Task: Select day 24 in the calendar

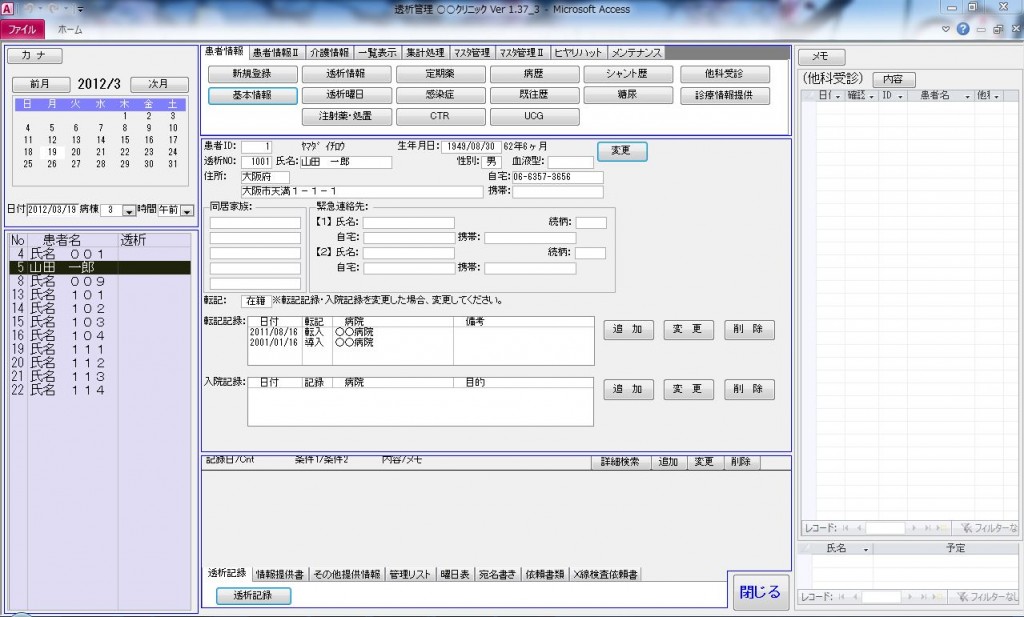Action: 172,152
